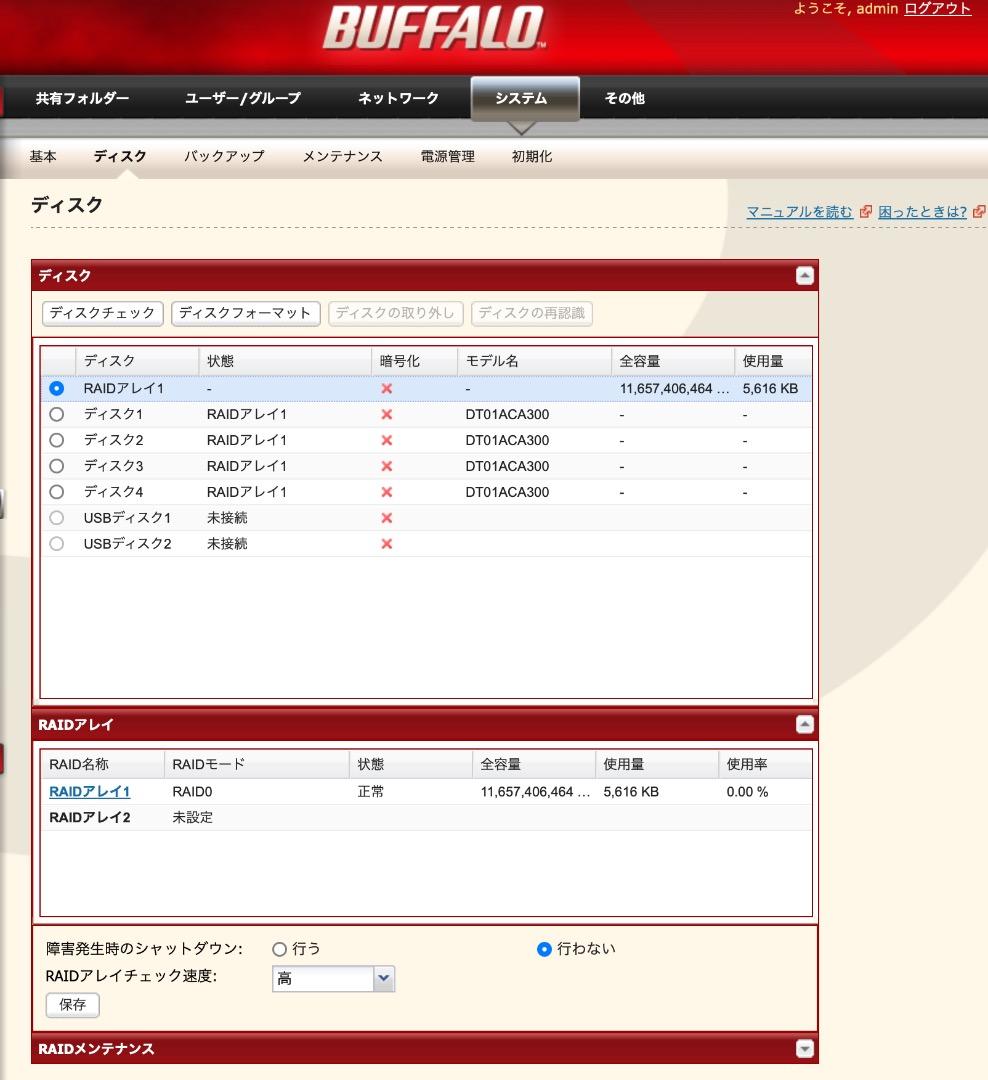
Task: Open the RAIDアレイチェック速度 dropdown
Action: (x=385, y=979)
